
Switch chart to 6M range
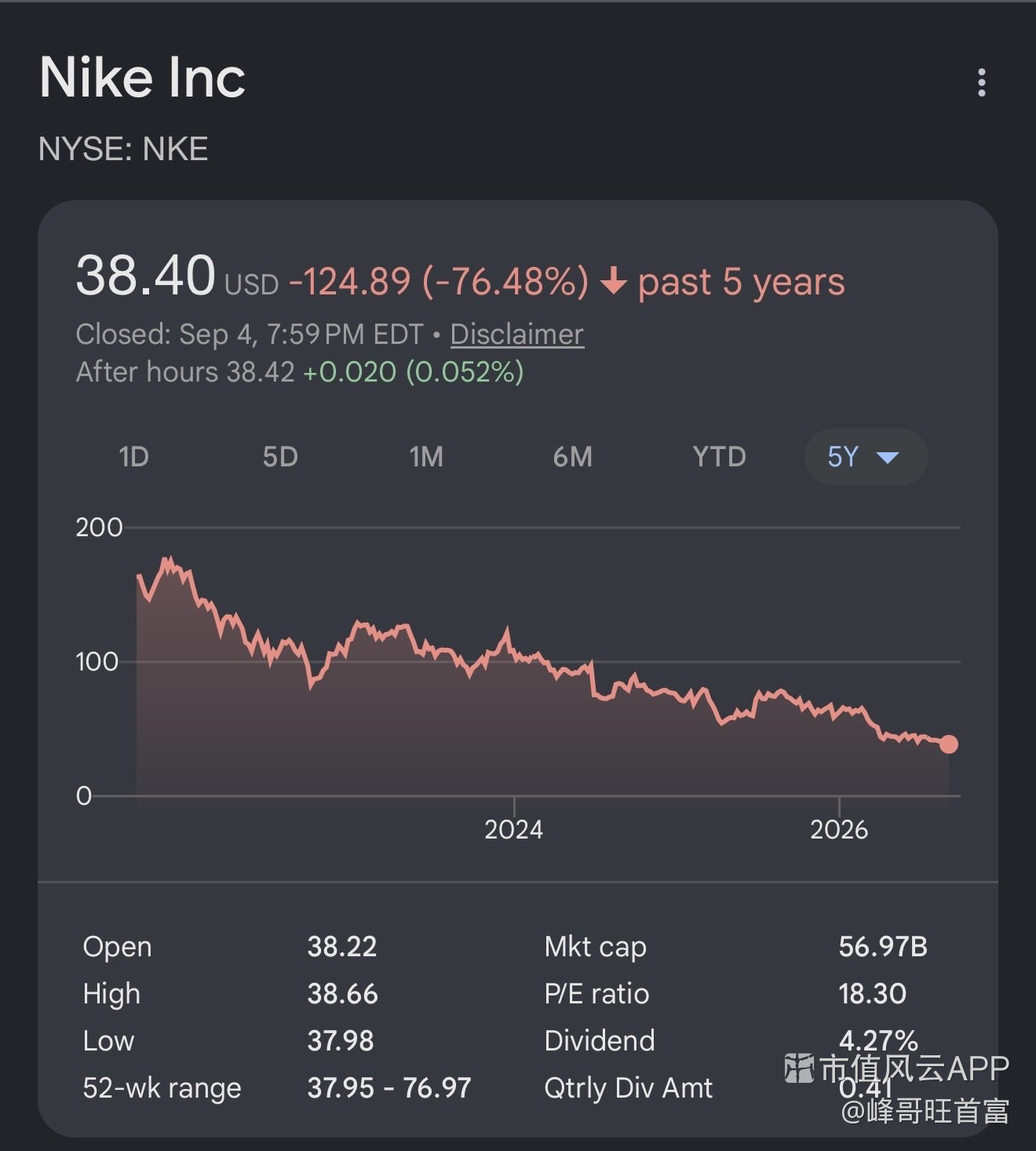click(x=573, y=457)
